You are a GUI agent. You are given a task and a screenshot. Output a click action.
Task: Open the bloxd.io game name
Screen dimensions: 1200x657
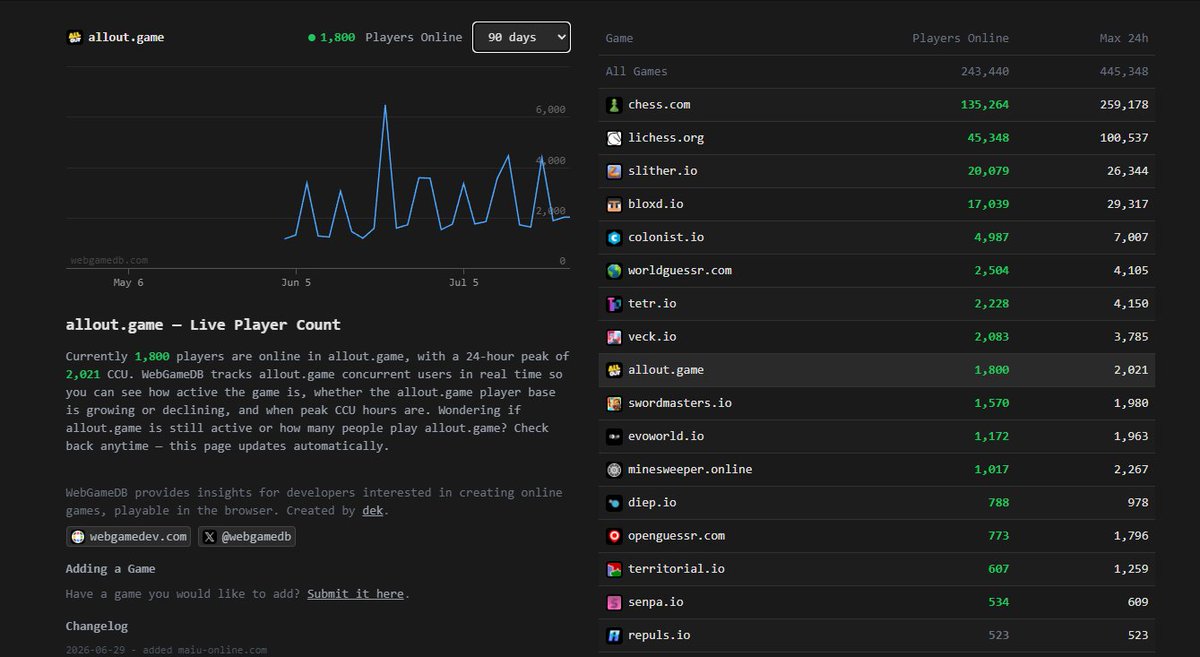coord(656,204)
